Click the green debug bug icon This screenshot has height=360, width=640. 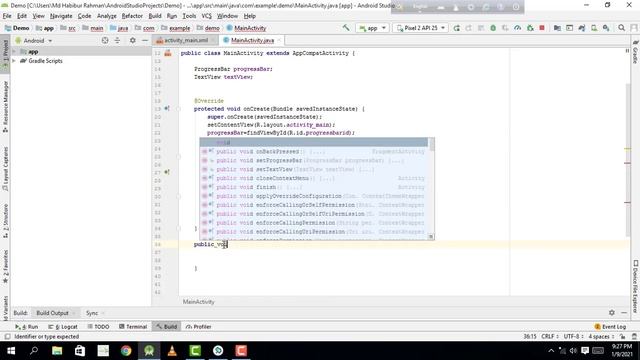coord(493,28)
